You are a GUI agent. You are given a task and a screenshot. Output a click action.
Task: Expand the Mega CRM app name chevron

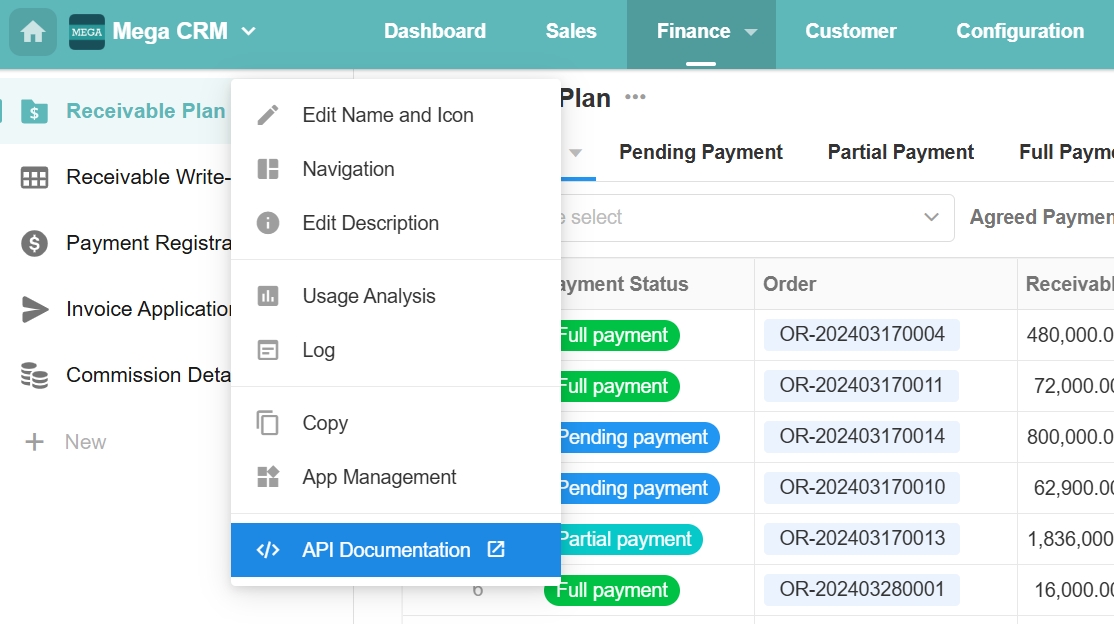[x=248, y=31]
